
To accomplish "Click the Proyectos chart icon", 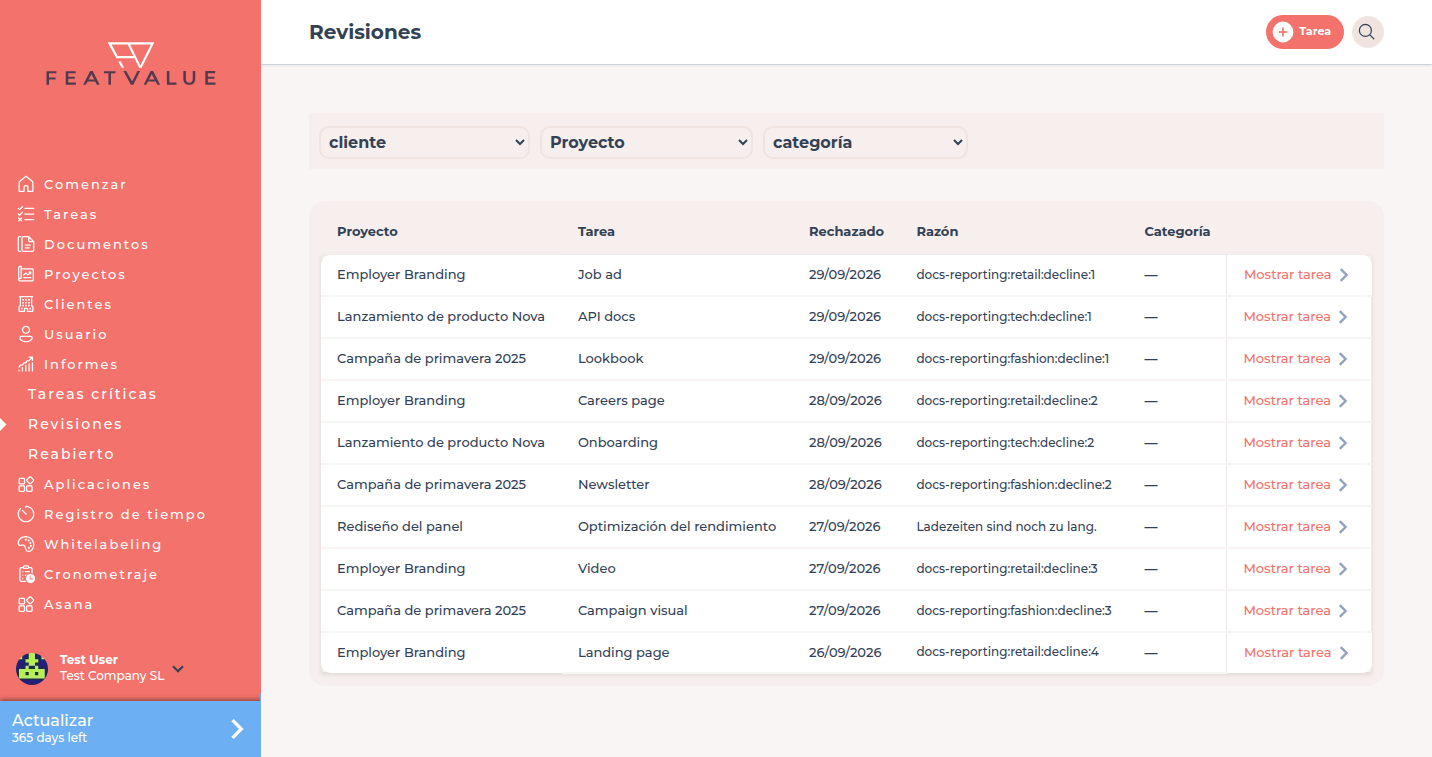I will [26, 274].
